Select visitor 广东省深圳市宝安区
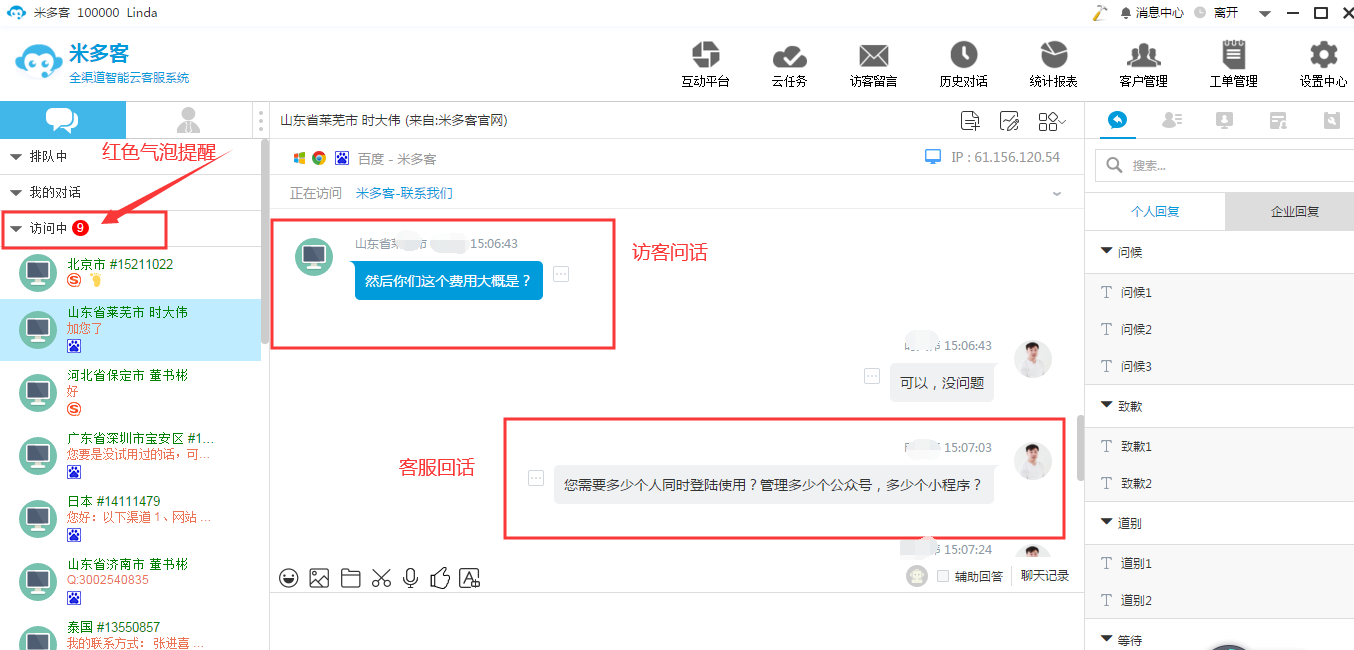 pos(130,453)
